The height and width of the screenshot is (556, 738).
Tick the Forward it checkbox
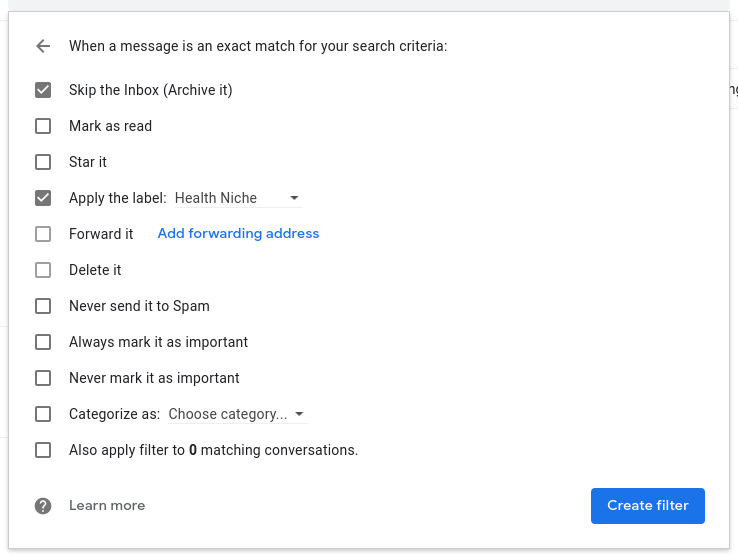coord(43,234)
